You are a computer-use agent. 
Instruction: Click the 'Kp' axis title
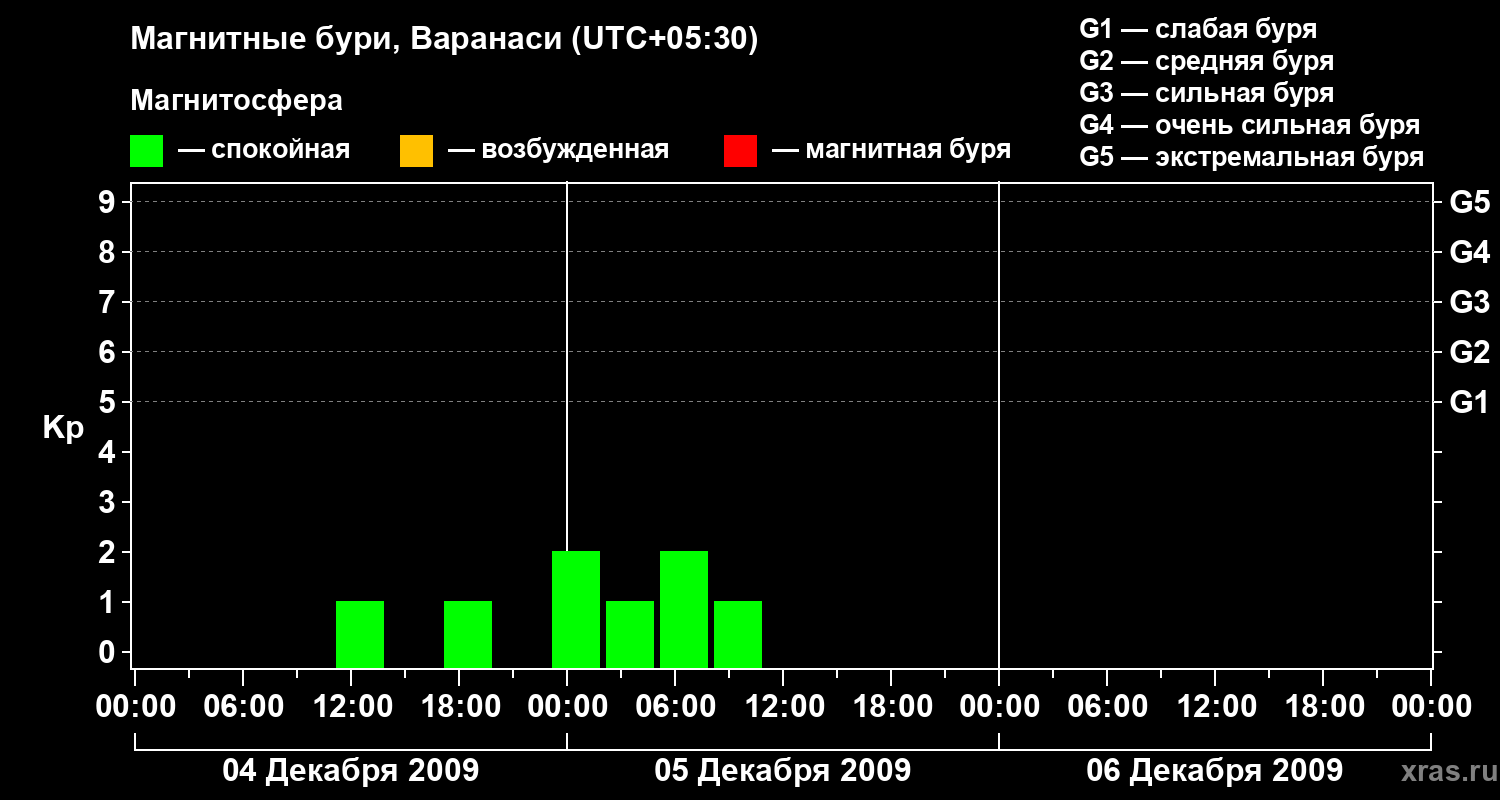[63, 428]
